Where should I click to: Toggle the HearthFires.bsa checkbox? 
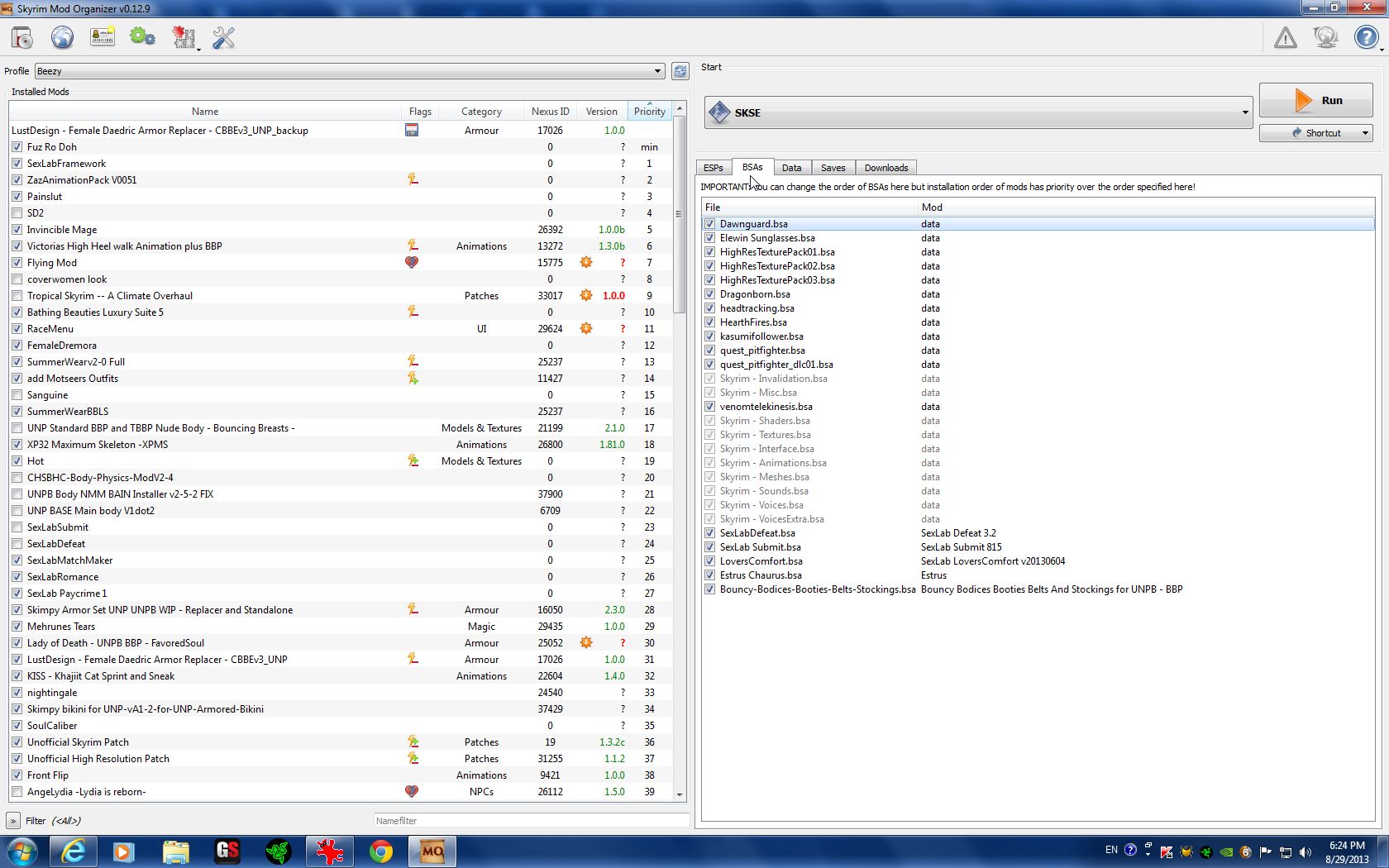pos(710,322)
